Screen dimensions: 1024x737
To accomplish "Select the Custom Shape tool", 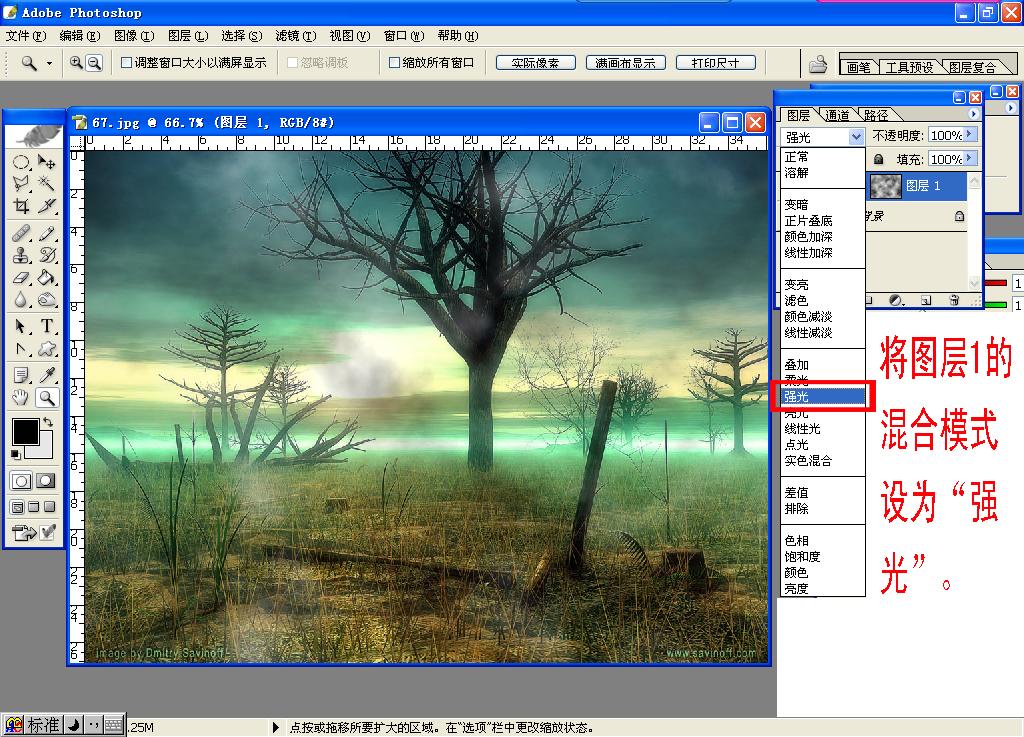I will click(46, 349).
